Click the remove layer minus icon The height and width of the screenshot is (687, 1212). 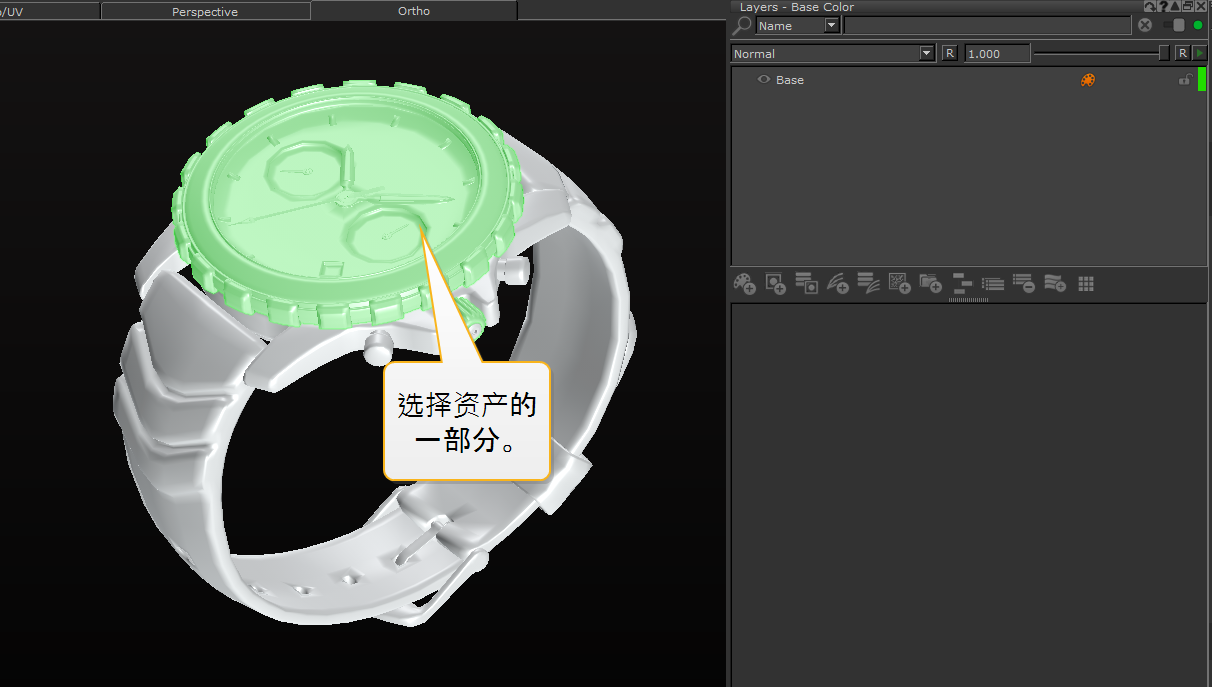tap(1023, 284)
